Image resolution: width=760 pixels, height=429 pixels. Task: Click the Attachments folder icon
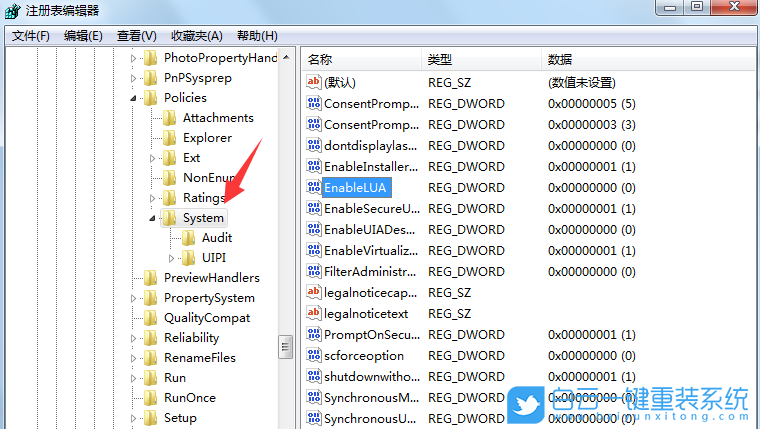169,118
